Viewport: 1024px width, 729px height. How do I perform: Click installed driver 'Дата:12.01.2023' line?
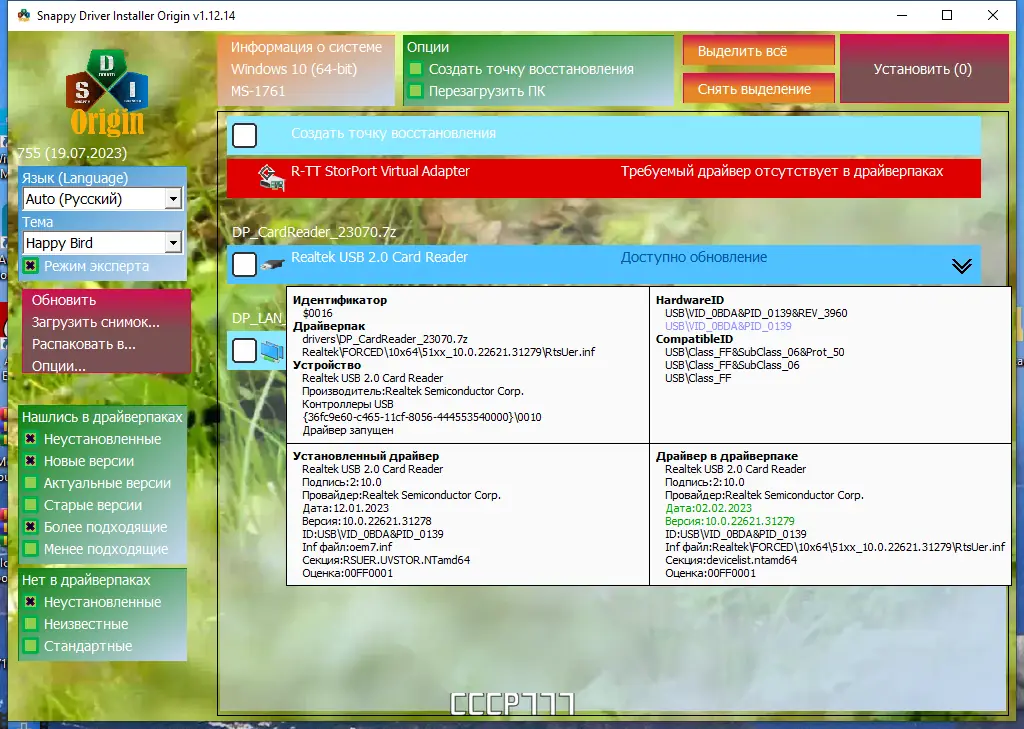coord(345,508)
